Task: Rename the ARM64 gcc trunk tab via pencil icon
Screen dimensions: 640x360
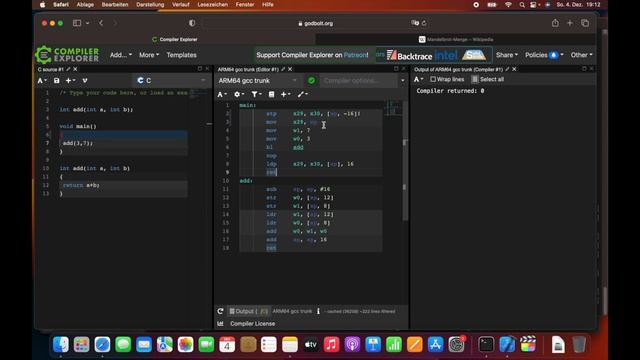Action: [283, 69]
